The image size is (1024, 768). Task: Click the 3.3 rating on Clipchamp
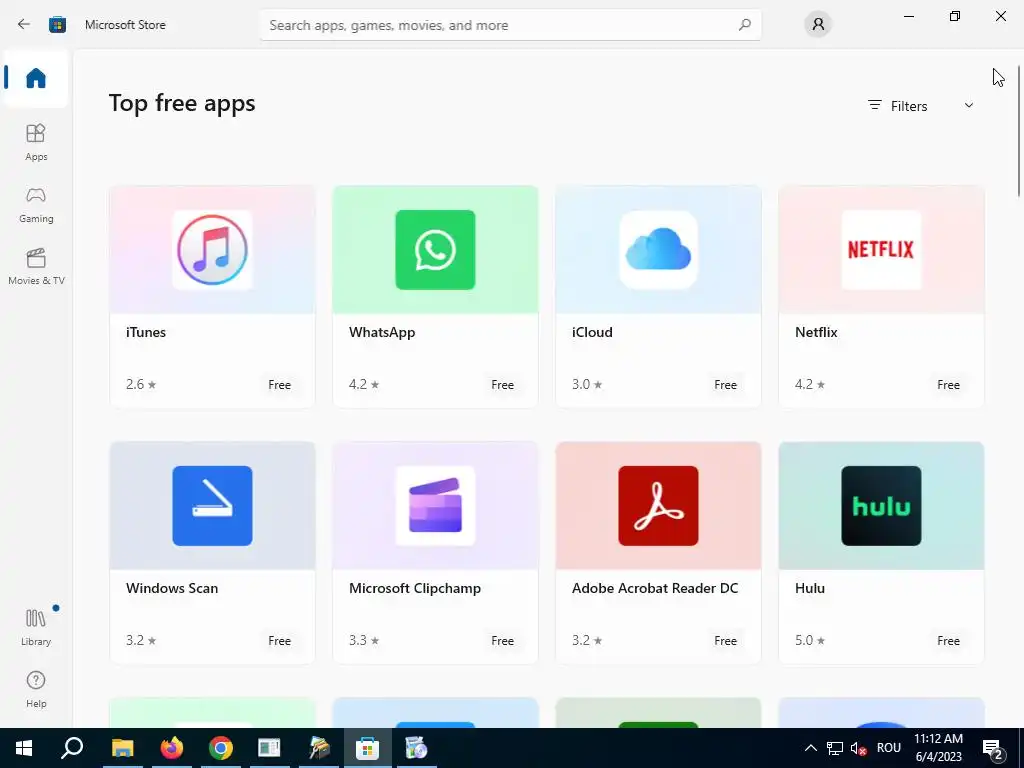pos(364,640)
